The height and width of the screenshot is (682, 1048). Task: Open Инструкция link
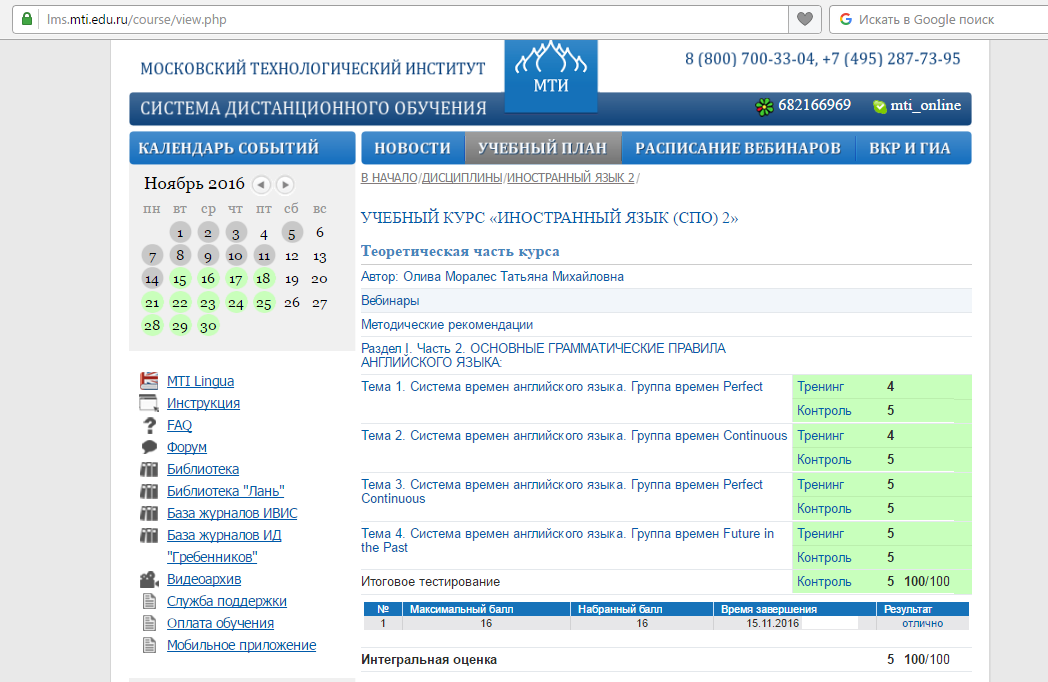tap(203, 403)
